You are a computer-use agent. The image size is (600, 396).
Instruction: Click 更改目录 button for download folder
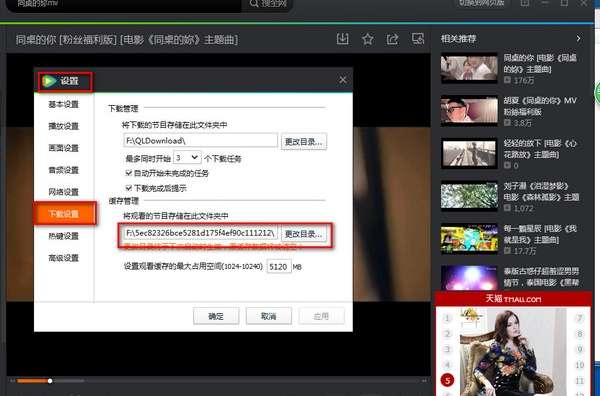click(x=304, y=142)
